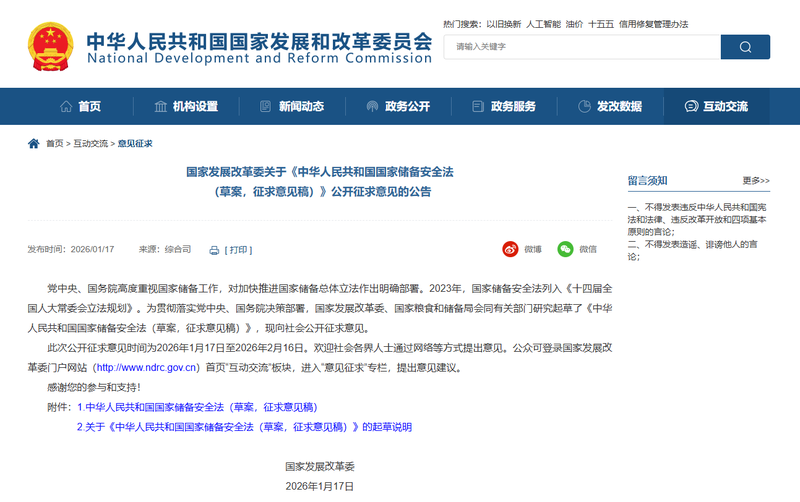This screenshot has width=800, height=502.
Task: Open attachment 1 储备安全法 draft link
Action: coord(196,408)
